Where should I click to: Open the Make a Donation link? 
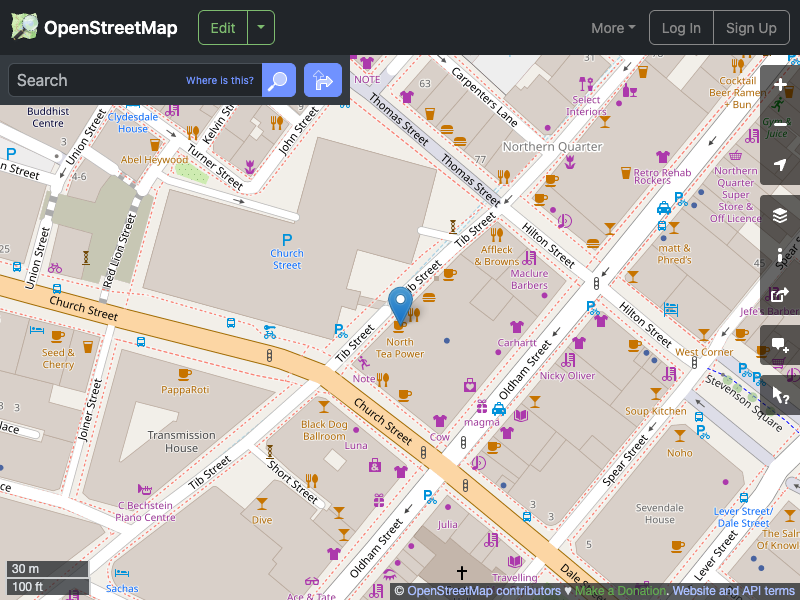coord(620,591)
